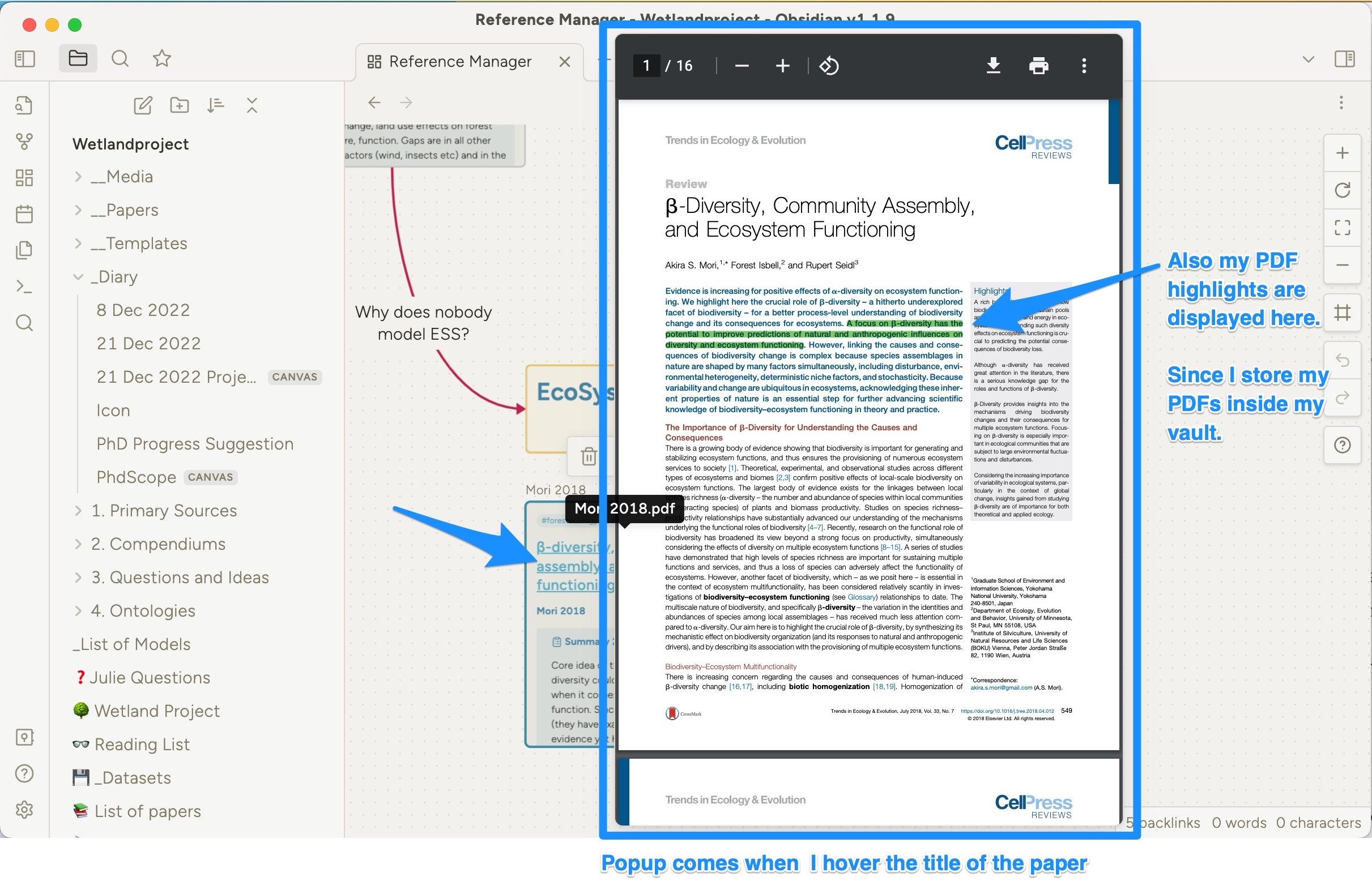Image resolution: width=1372 pixels, height=881 pixels.
Task: Download the PDF
Action: [x=993, y=66]
